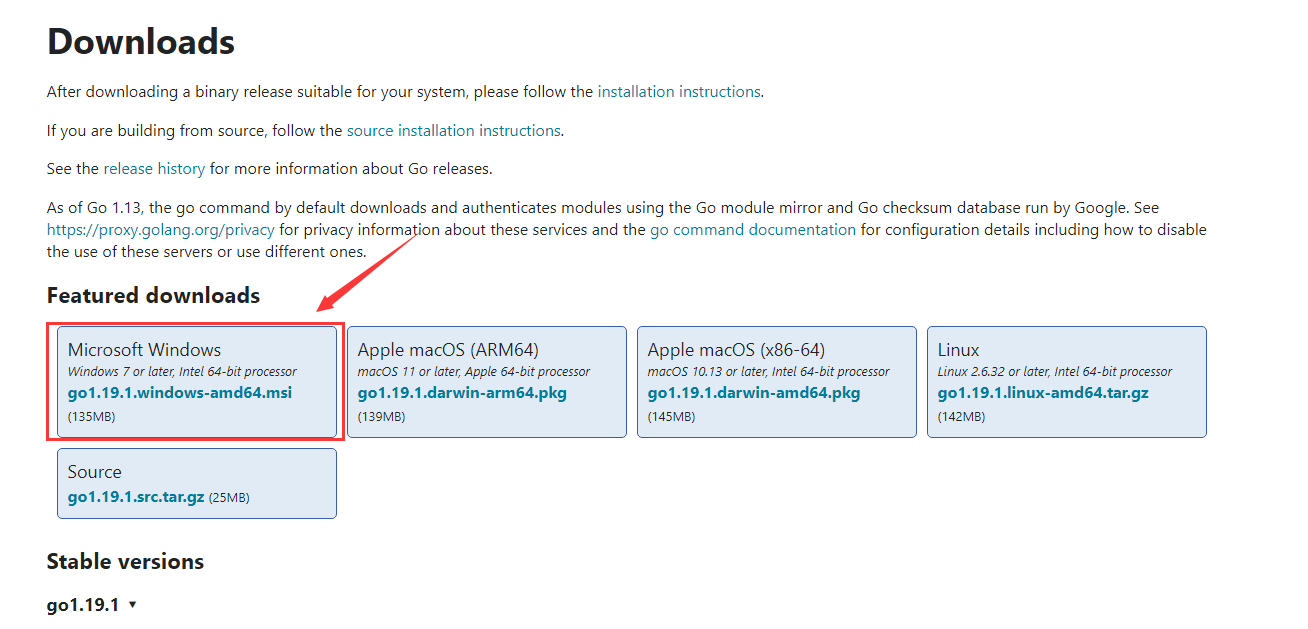This screenshot has width=1308, height=629.
Task: Open the installation instructions link
Action: (x=679, y=91)
